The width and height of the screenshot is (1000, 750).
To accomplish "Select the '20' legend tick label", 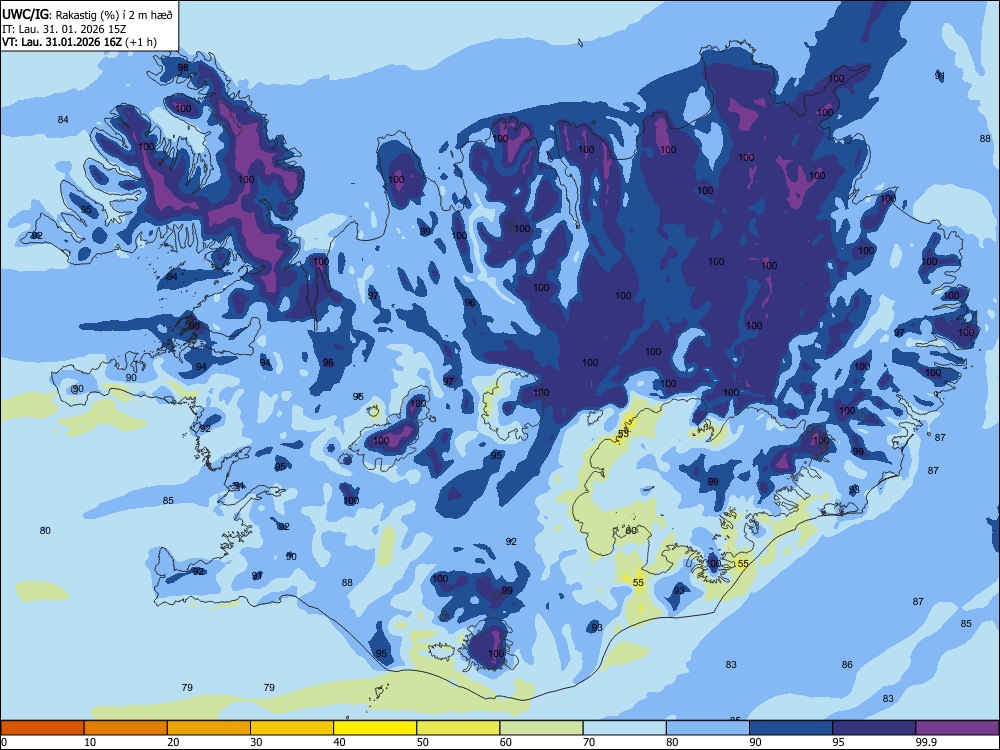I will coord(173,742).
